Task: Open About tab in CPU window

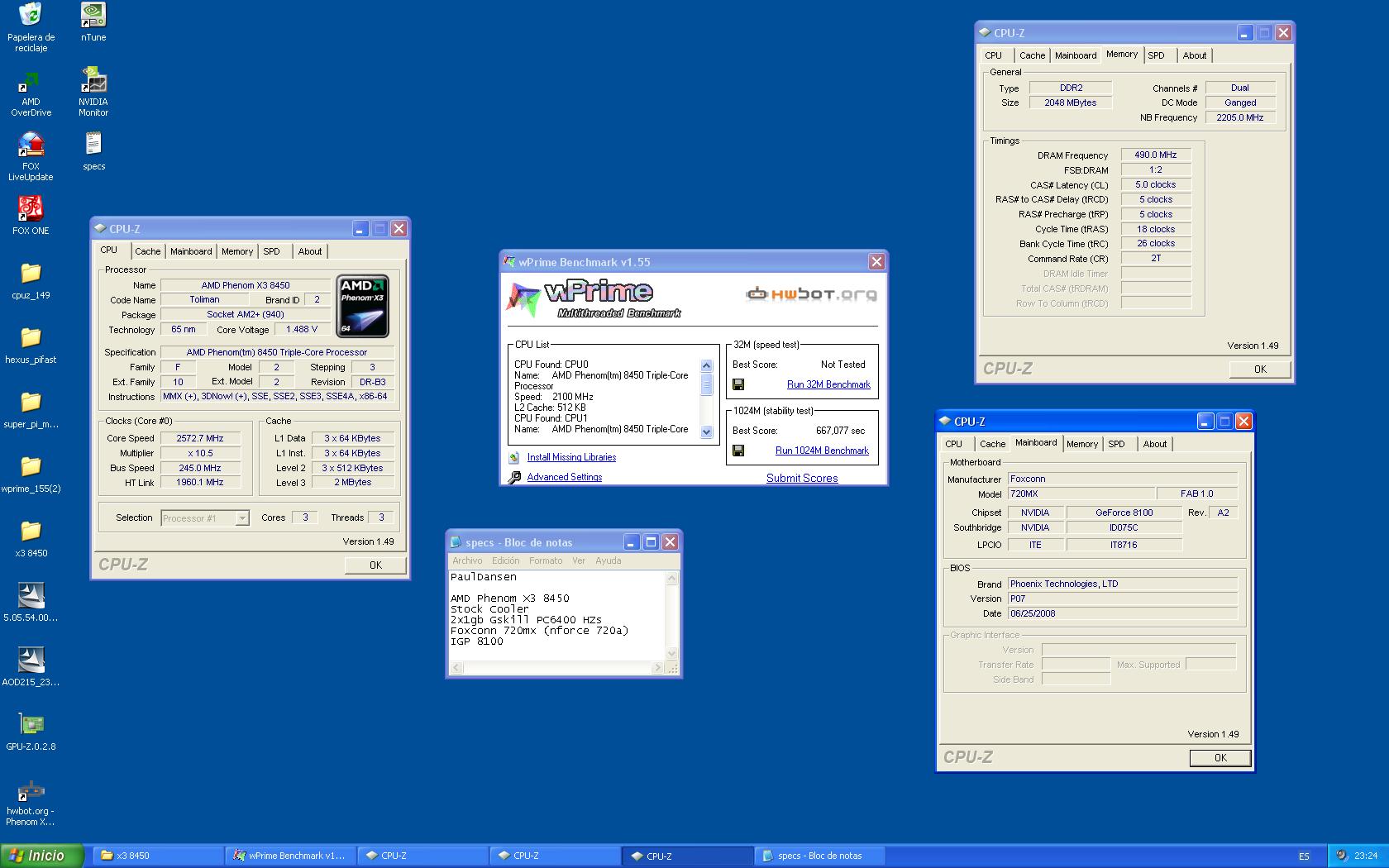Action: pyautogui.click(x=310, y=251)
